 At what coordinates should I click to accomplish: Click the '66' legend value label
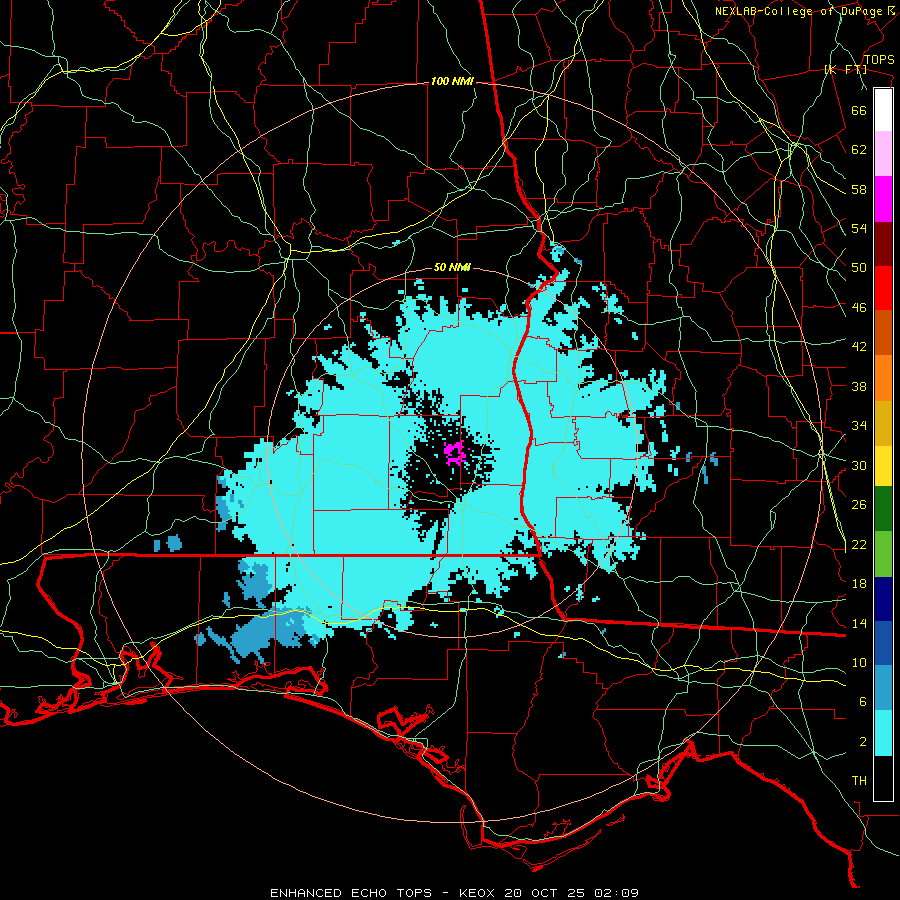coord(859,110)
